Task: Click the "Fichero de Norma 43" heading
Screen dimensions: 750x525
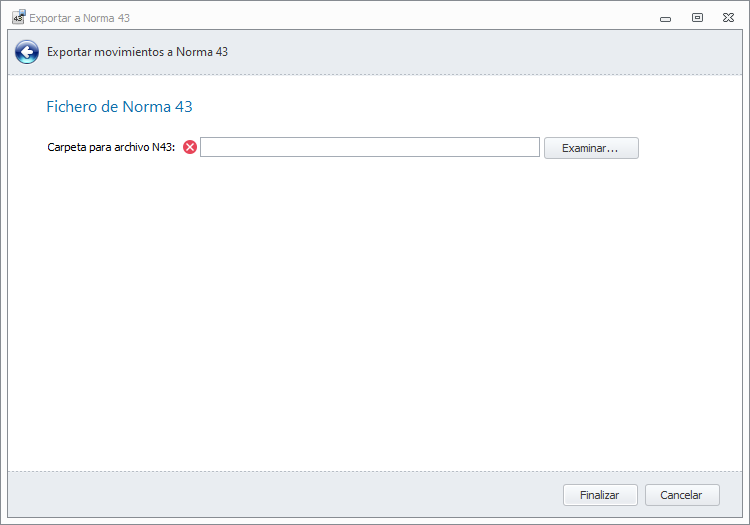Action: click(x=119, y=106)
